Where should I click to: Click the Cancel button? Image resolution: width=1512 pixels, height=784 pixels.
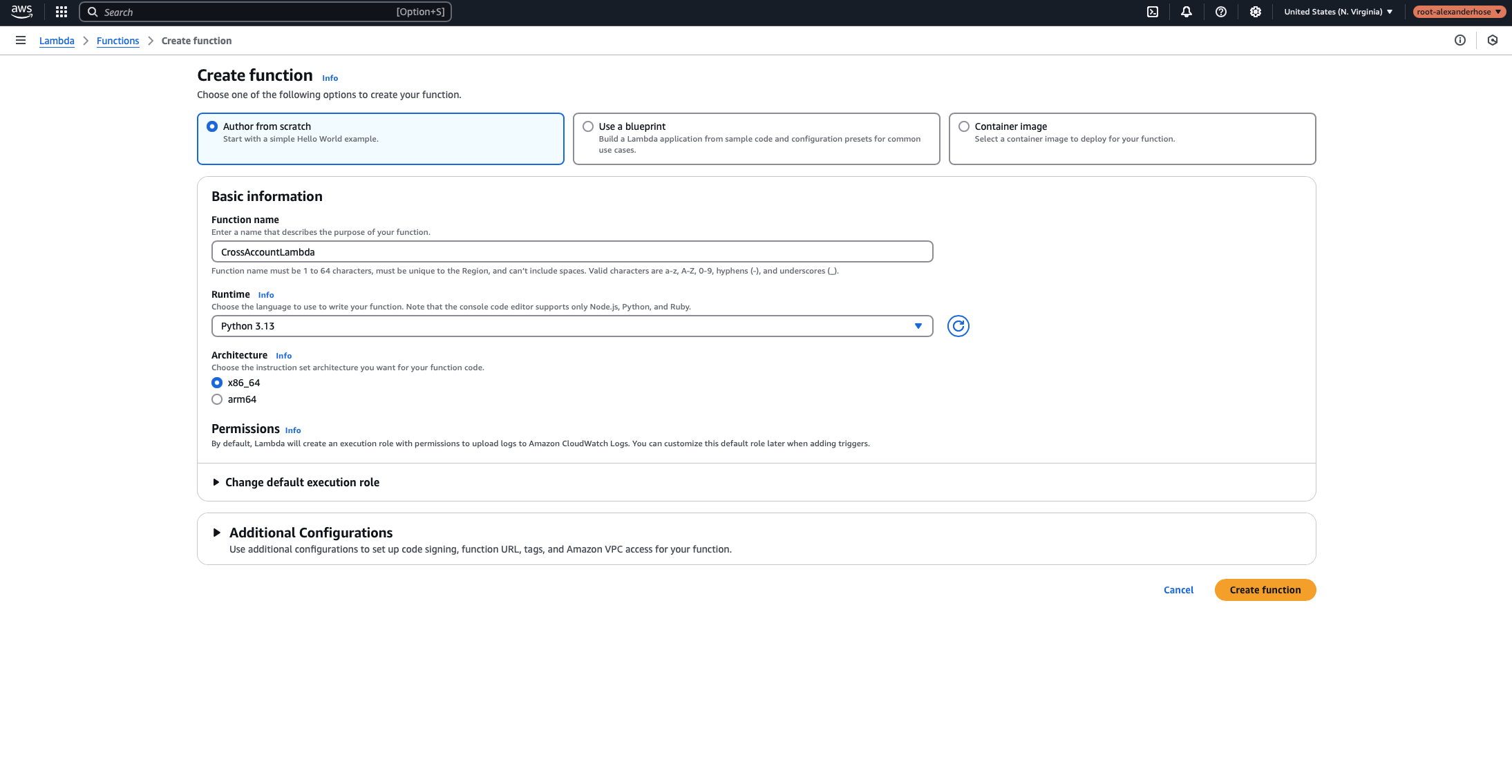coord(1178,589)
